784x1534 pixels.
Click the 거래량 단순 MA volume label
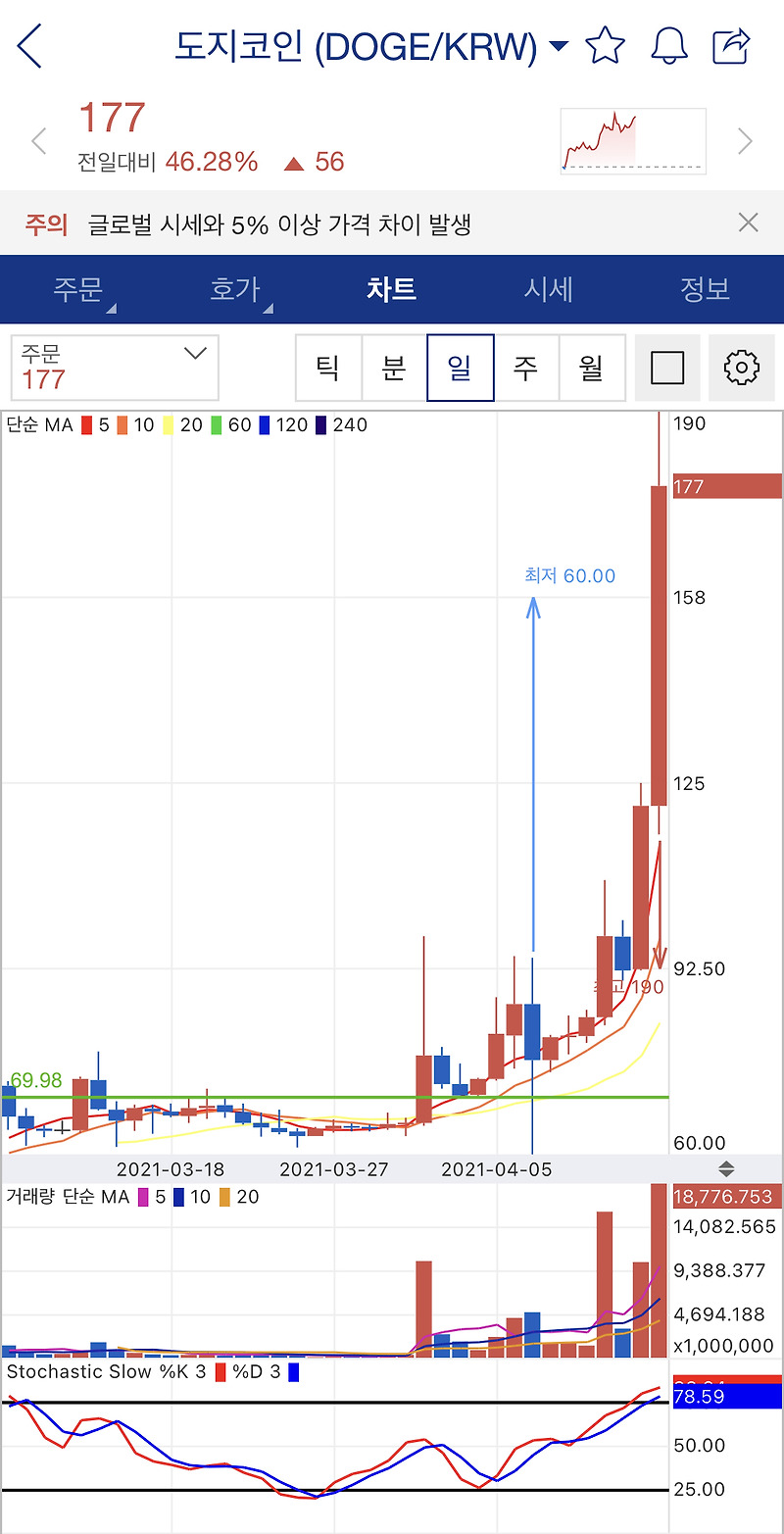tap(68, 1197)
